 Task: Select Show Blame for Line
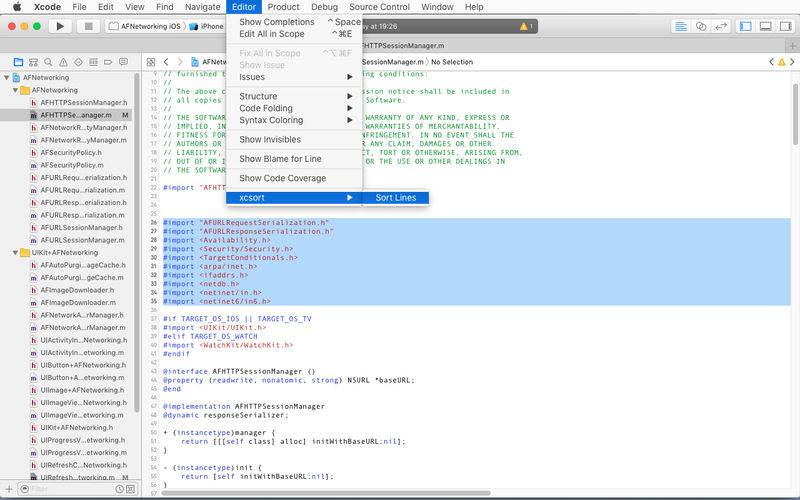pos(294,159)
